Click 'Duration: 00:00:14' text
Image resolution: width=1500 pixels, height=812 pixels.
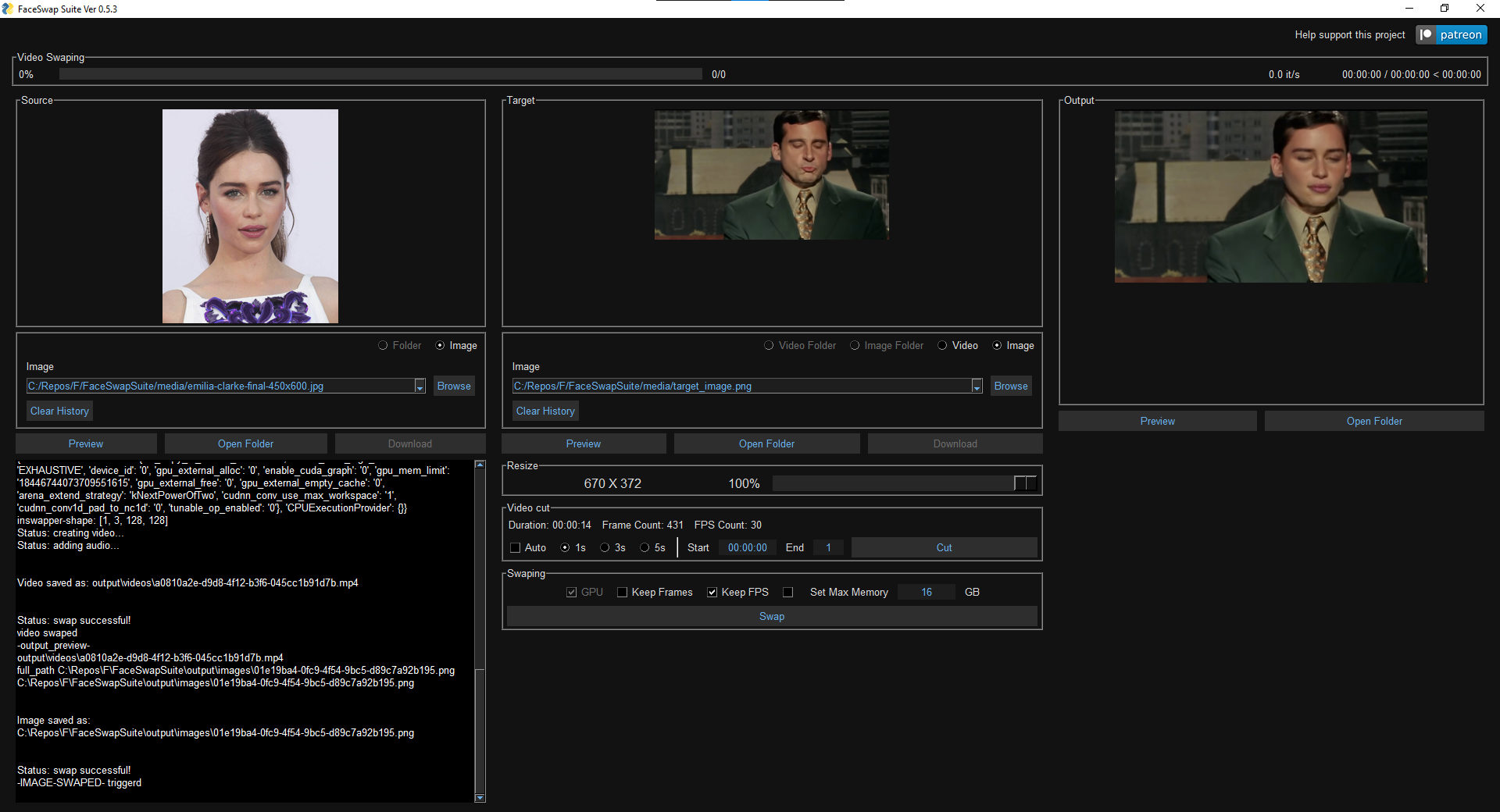point(550,525)
